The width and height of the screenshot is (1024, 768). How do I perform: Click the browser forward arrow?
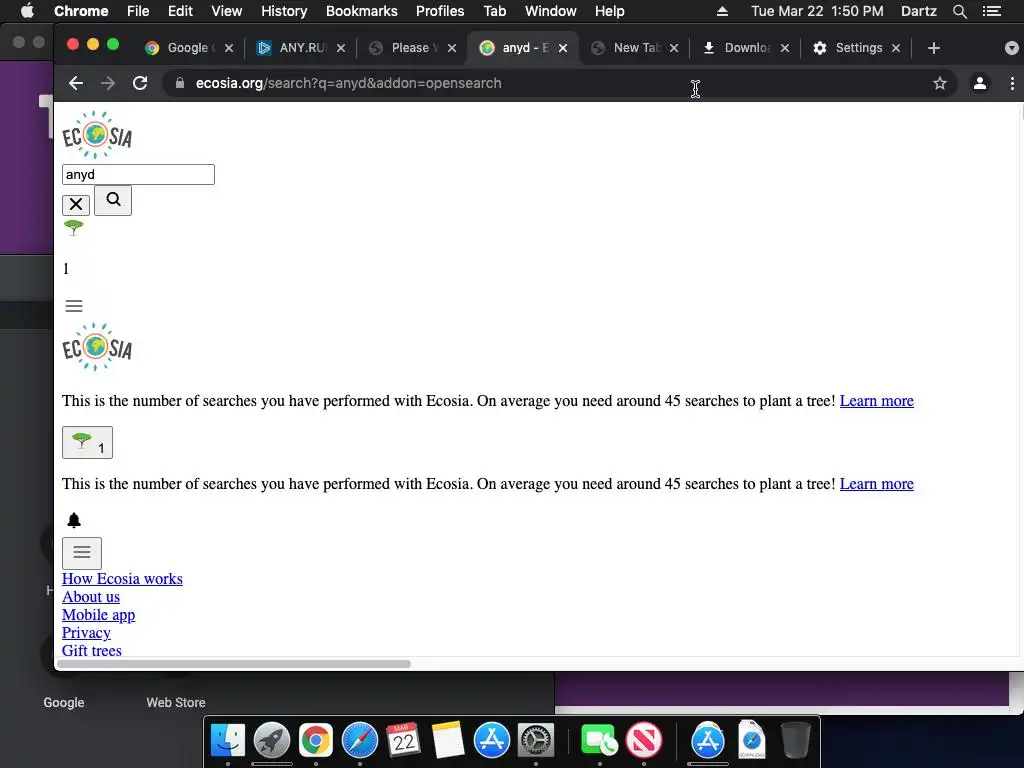(x=108, y=83)
